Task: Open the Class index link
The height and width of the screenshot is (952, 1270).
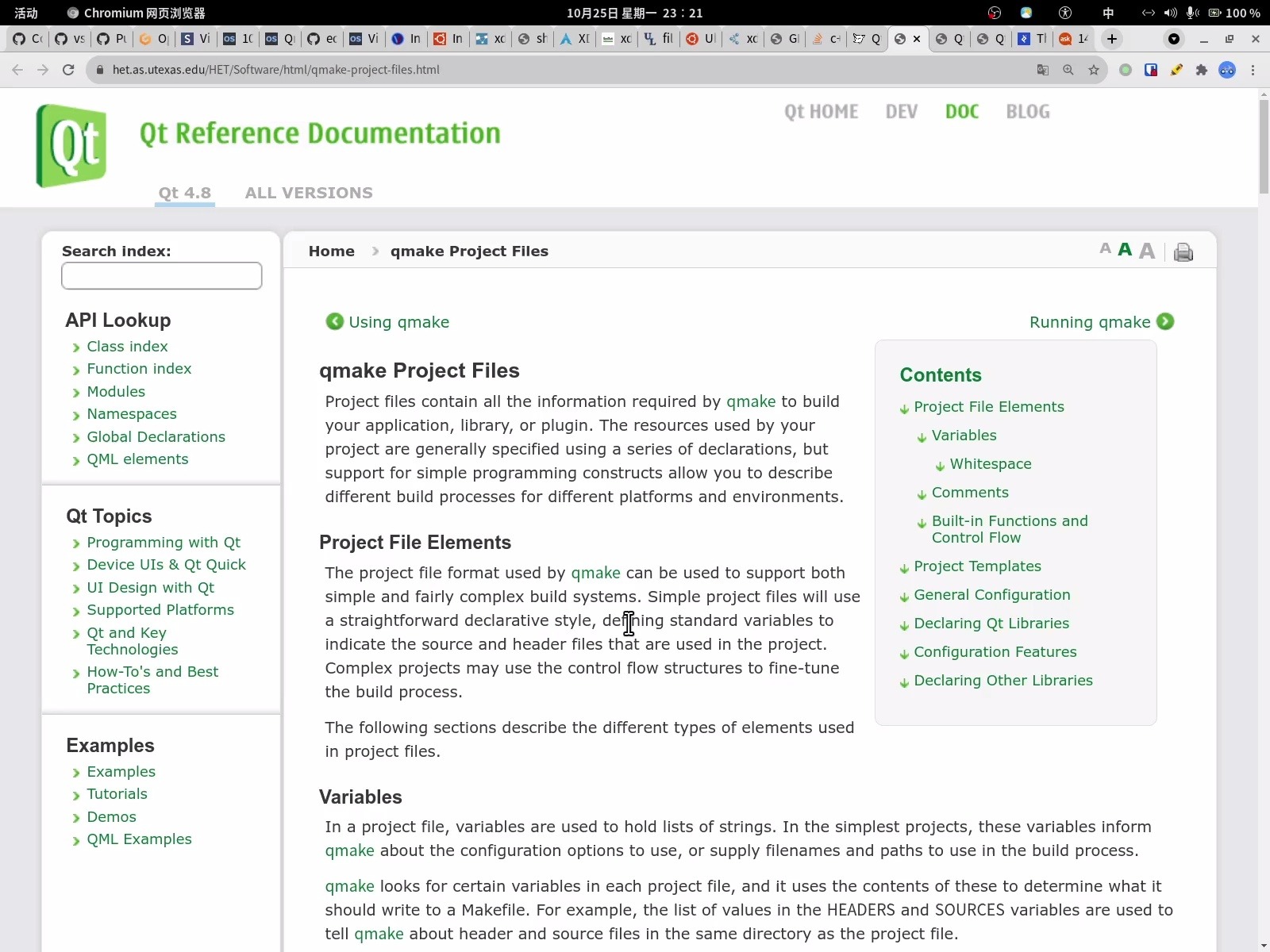Action: coord(127,347)
